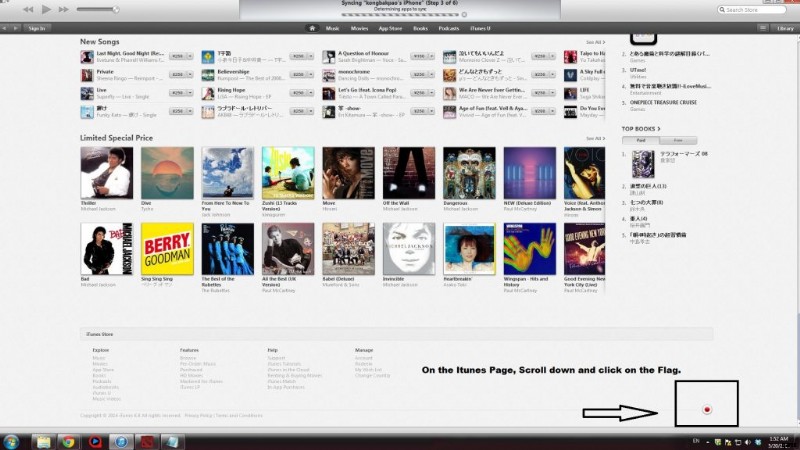
Task: Open Google Chrome from the taskbar
Action: (x=67, y=440)
